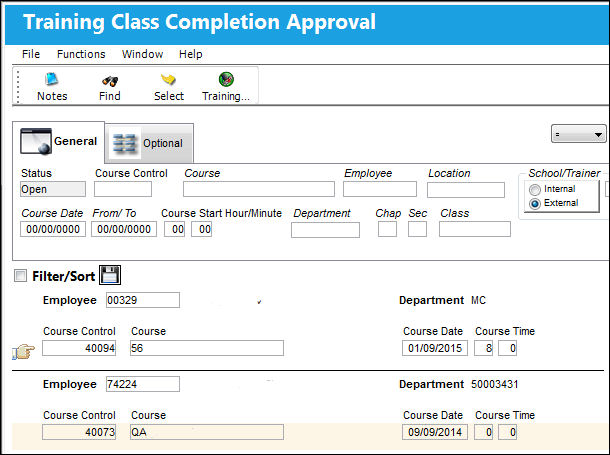Select the Internal radio button
This screenshot has height=455, width=610.
pos(535,189)
